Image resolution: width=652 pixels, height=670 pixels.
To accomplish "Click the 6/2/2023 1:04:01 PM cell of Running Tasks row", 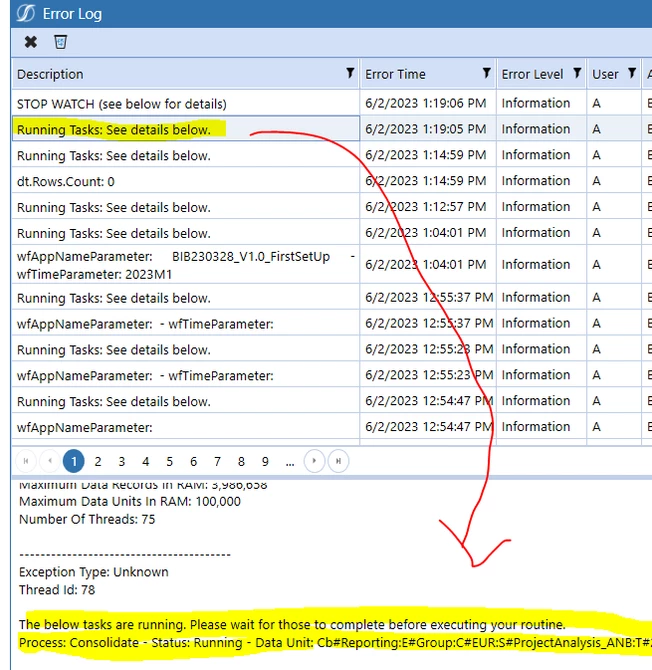I will coord(426,232).
